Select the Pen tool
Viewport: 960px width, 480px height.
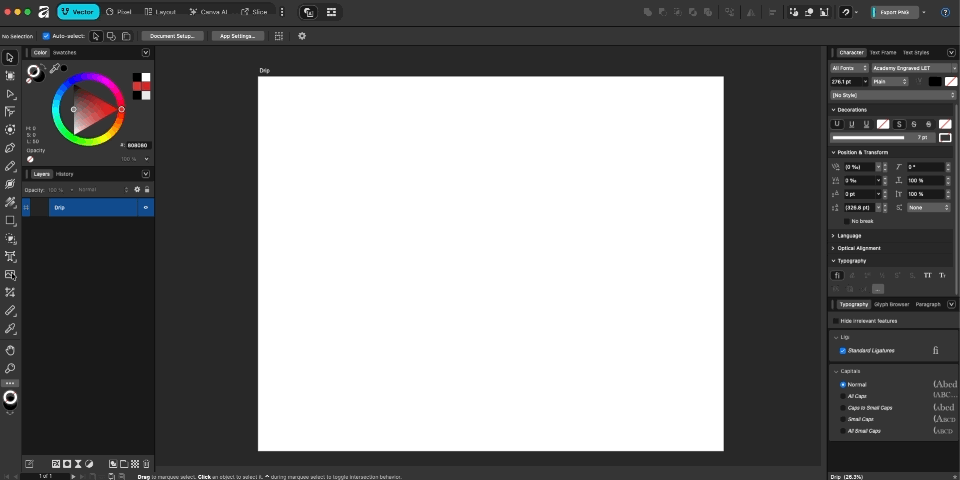(10, 148)
